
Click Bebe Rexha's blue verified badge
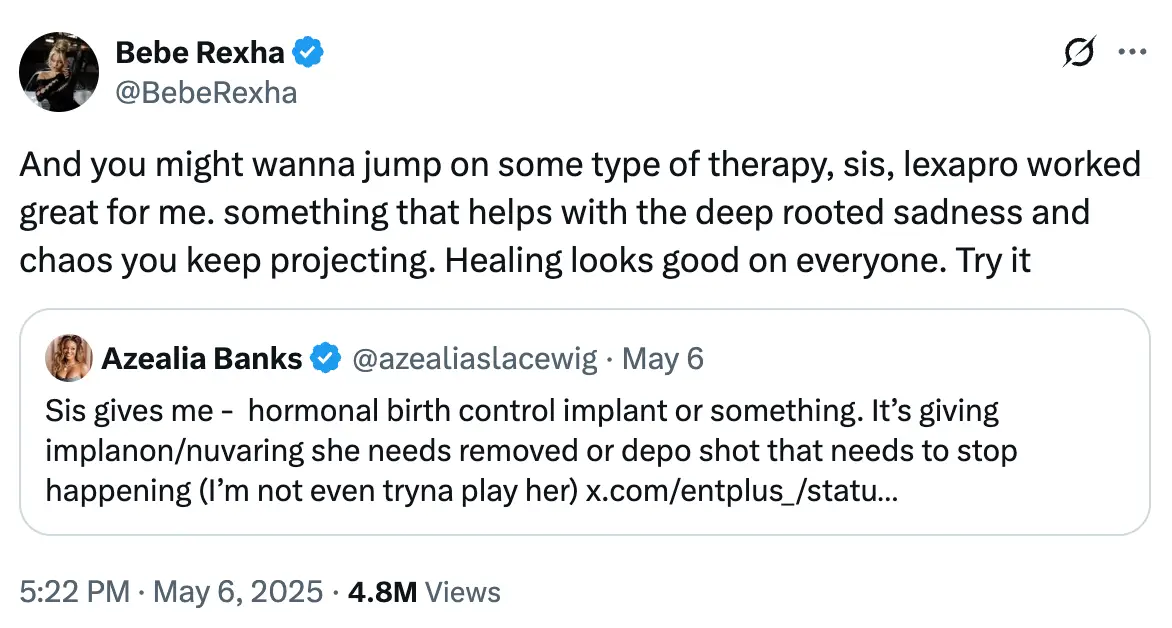[x=307, y=52]
